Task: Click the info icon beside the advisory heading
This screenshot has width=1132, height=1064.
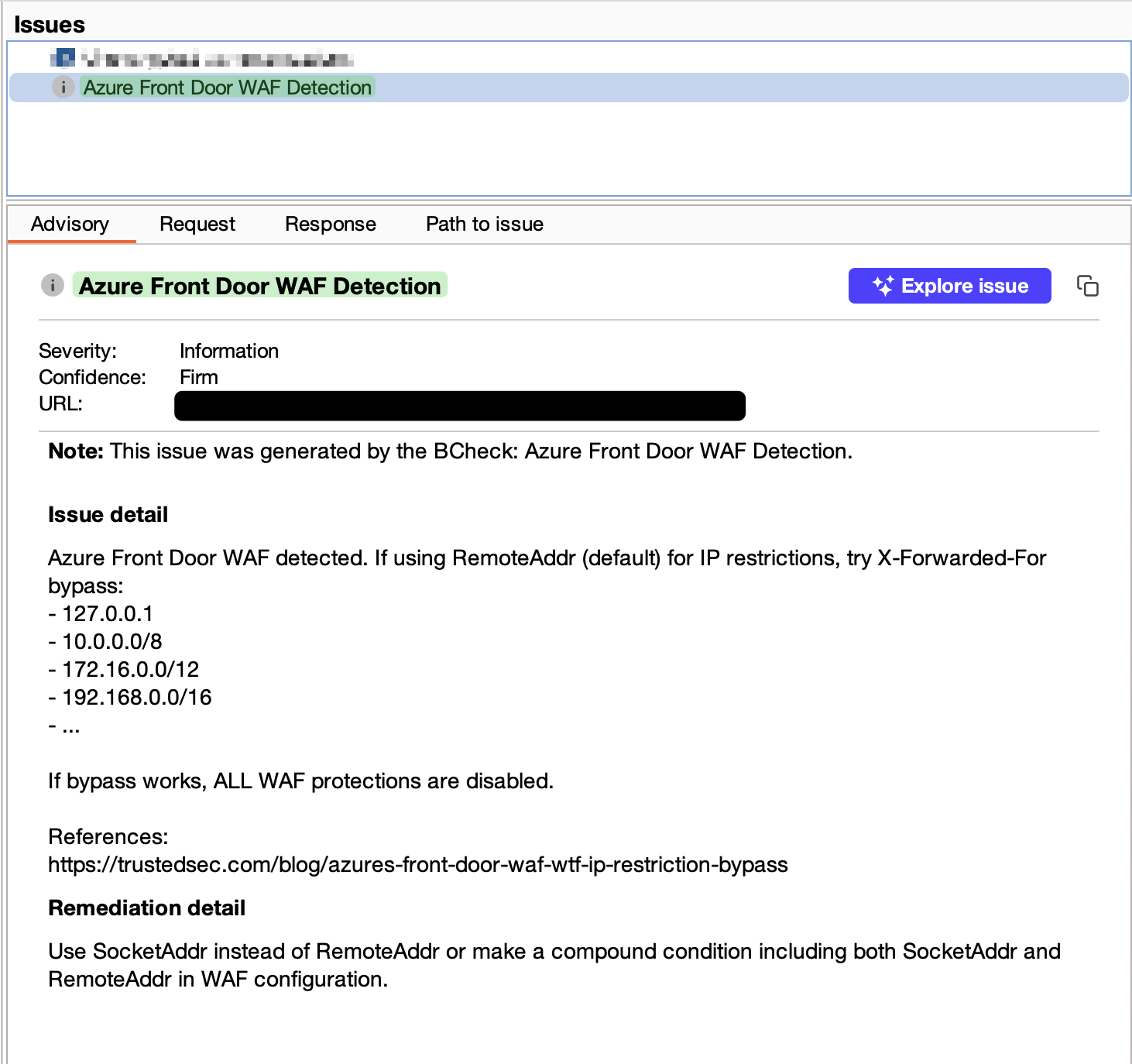Action: [52, 285]
